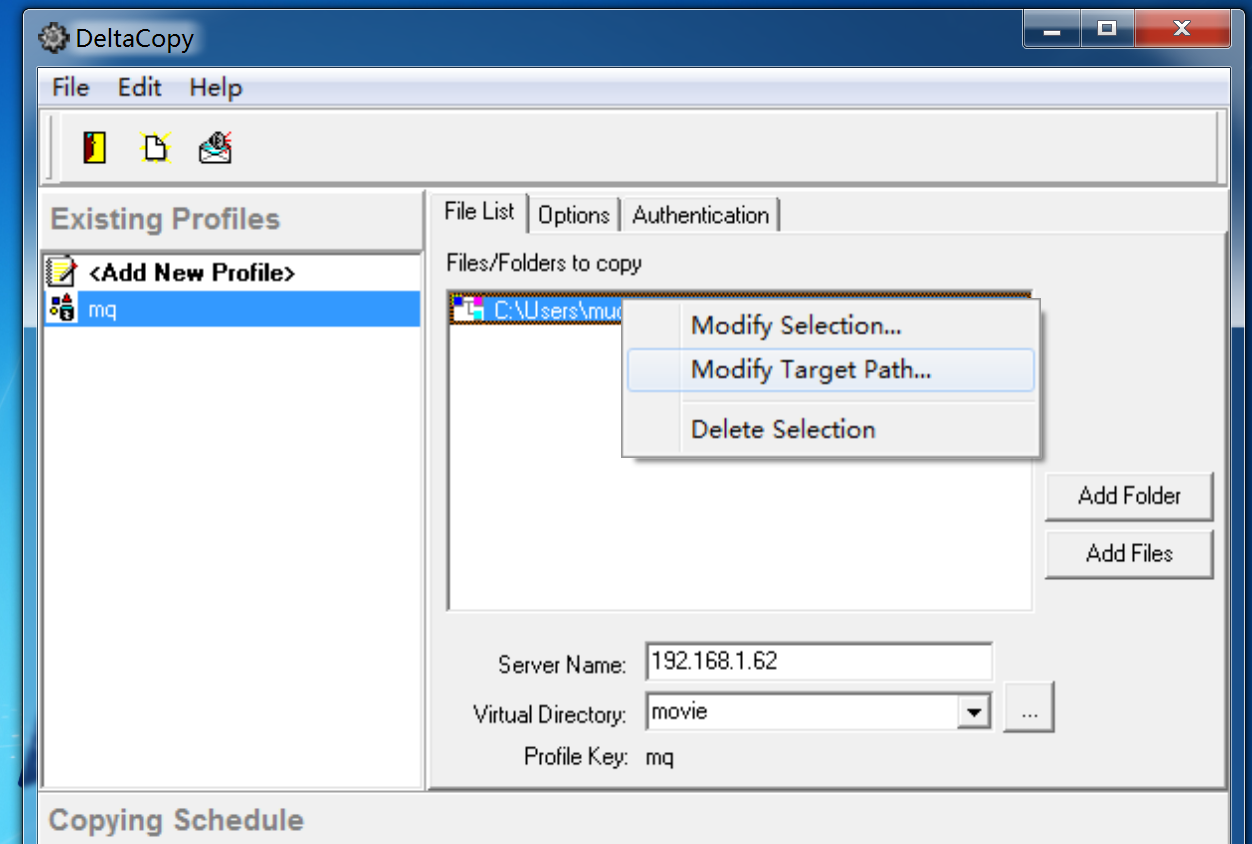This screenshot has height=844, width=1252.
Task: Switch to the Authentication tab
Action: pos(701,215)
